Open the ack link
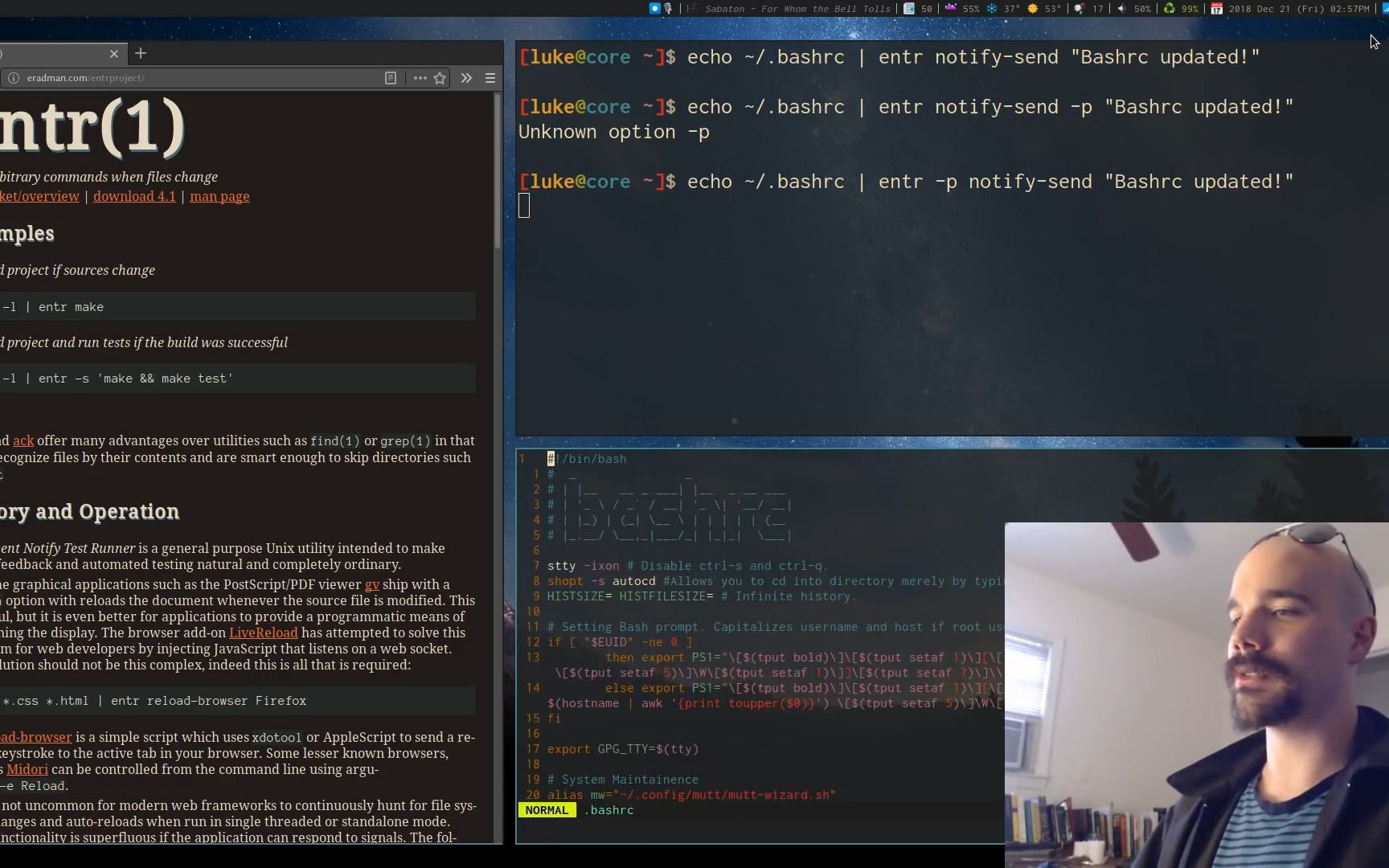Image resolution: width=1389 pixels, height=868 pixels. 23,440
